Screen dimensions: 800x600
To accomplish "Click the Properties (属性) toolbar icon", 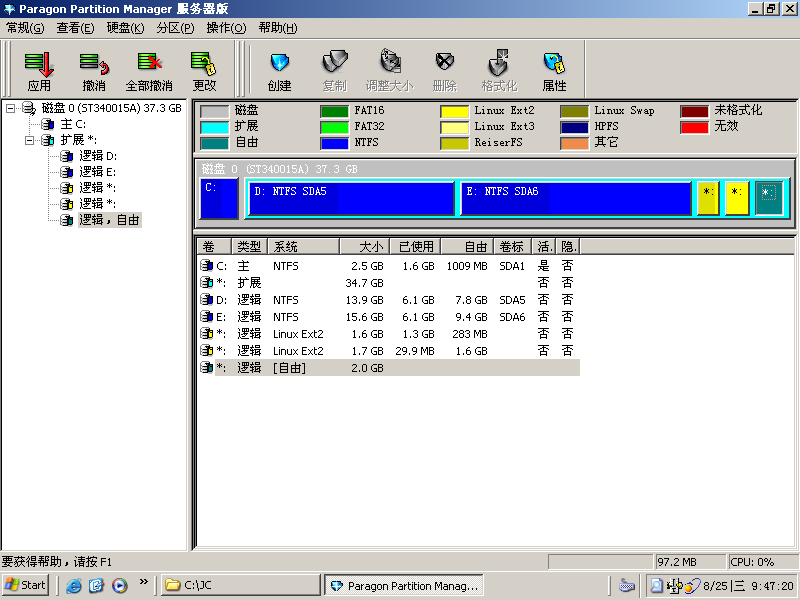I will (x=554, y=63).
